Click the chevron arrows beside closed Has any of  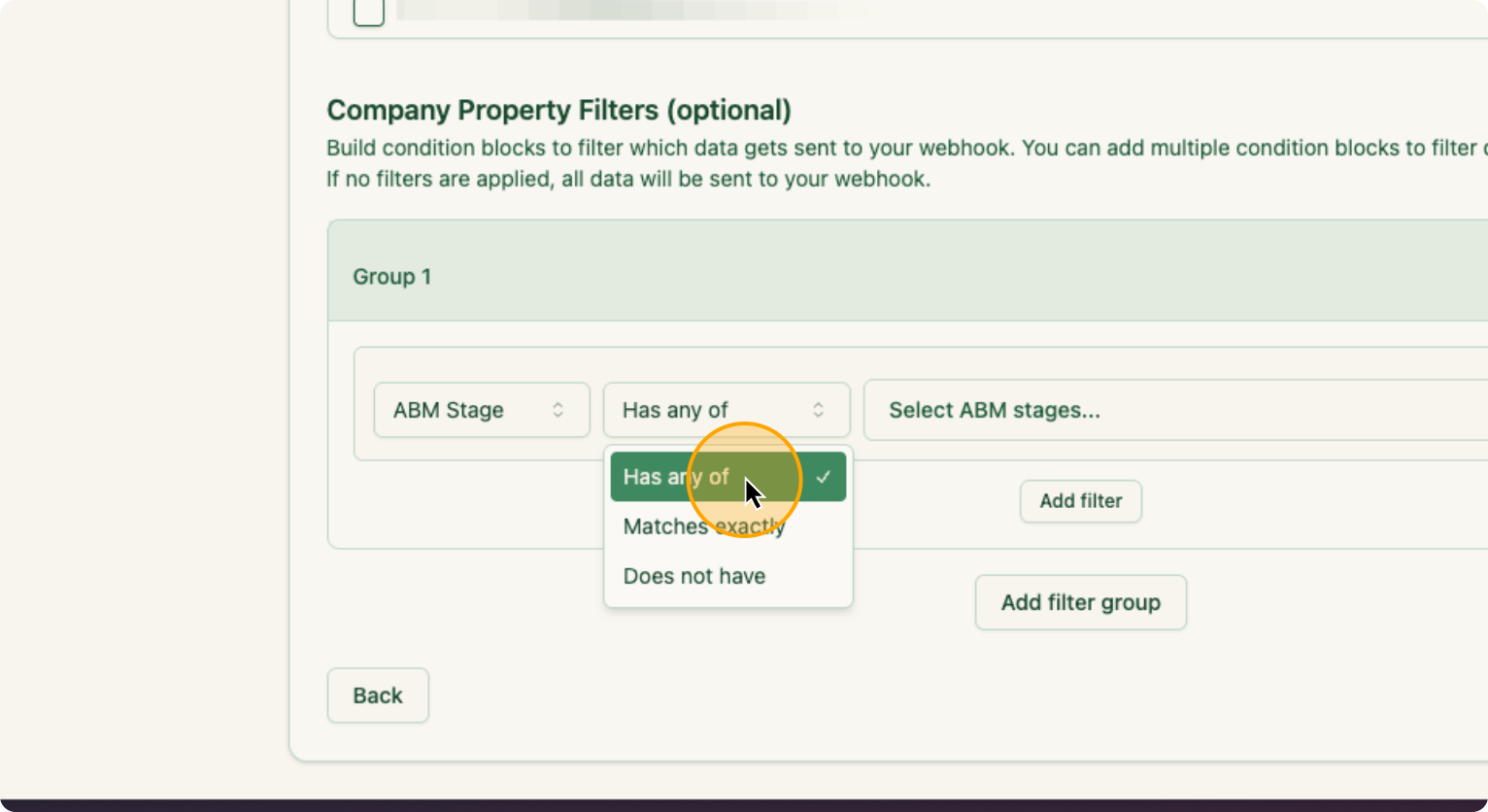(818, 410)
